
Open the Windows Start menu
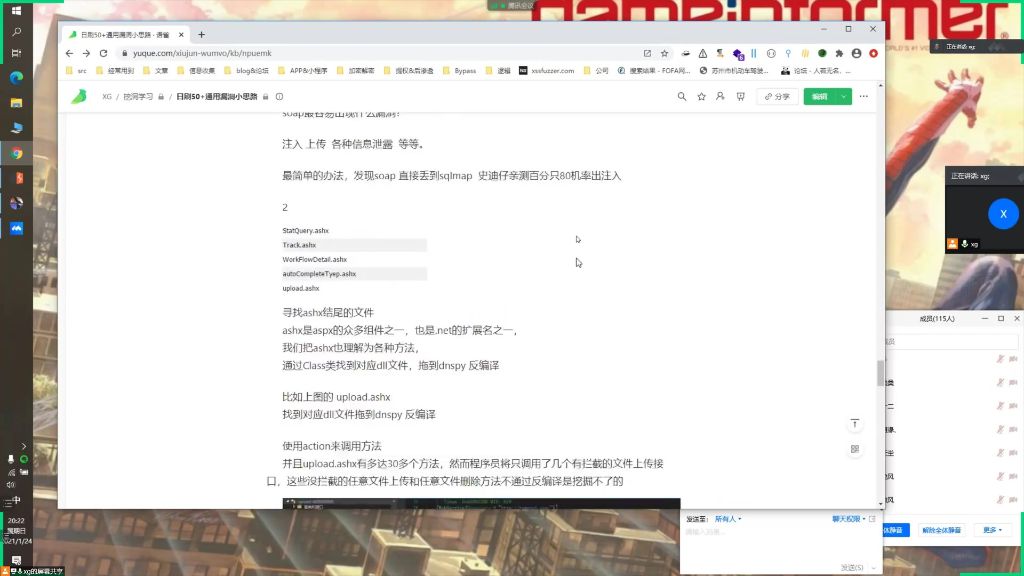coord(16,10)
